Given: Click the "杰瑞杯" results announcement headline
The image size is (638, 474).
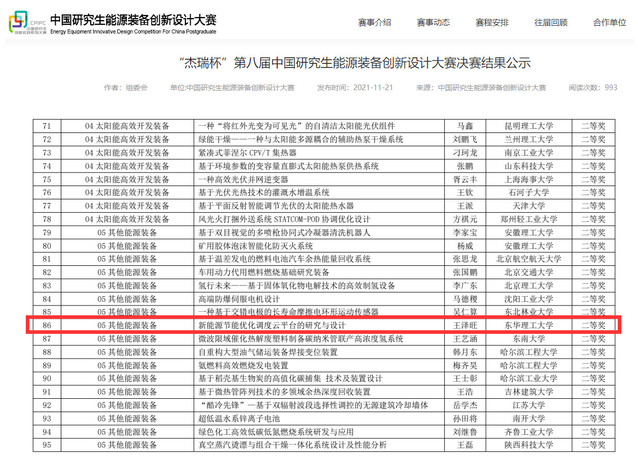Looking at the screenshot, I should click(319, 64).
